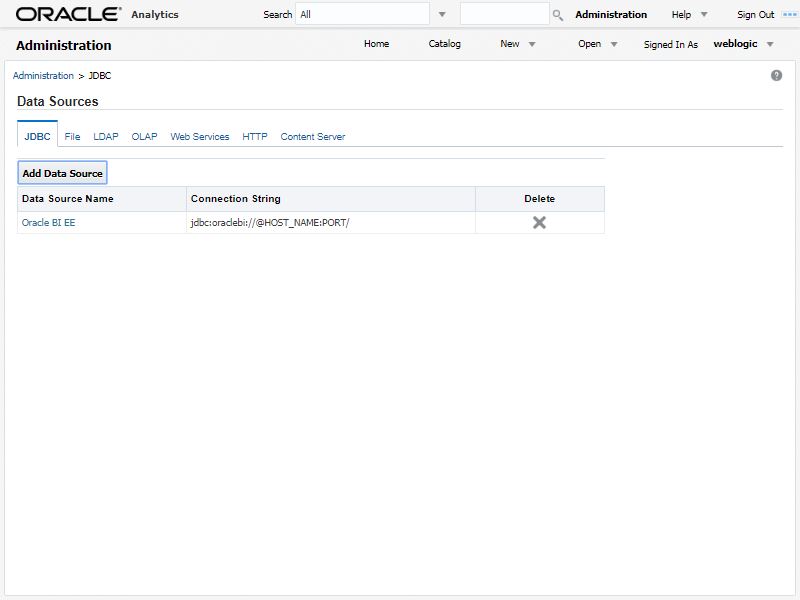Expand the New menu arrow

(532, 44)
